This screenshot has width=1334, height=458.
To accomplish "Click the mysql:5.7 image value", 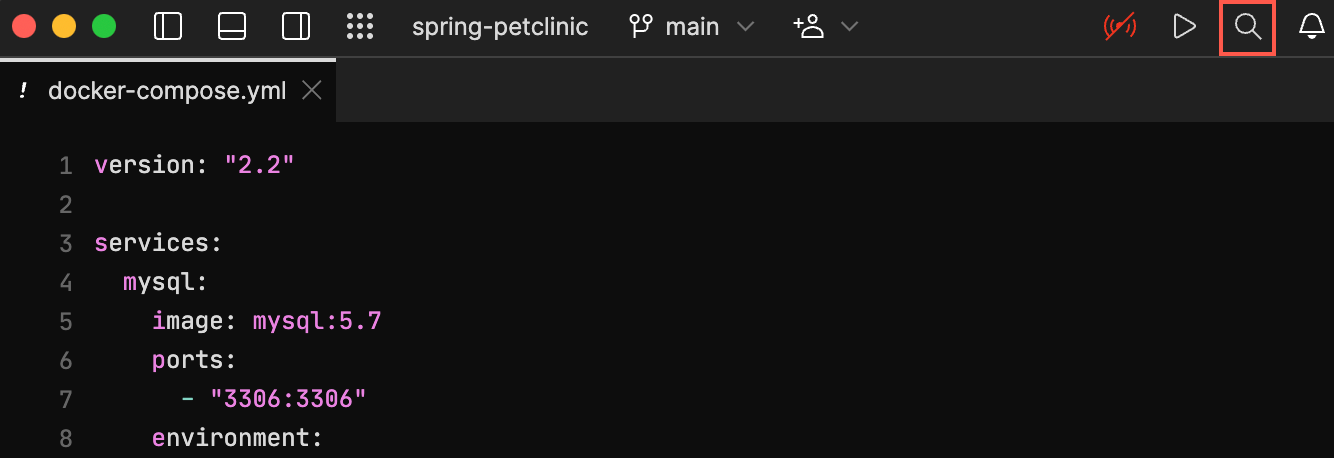I will 317,322.
